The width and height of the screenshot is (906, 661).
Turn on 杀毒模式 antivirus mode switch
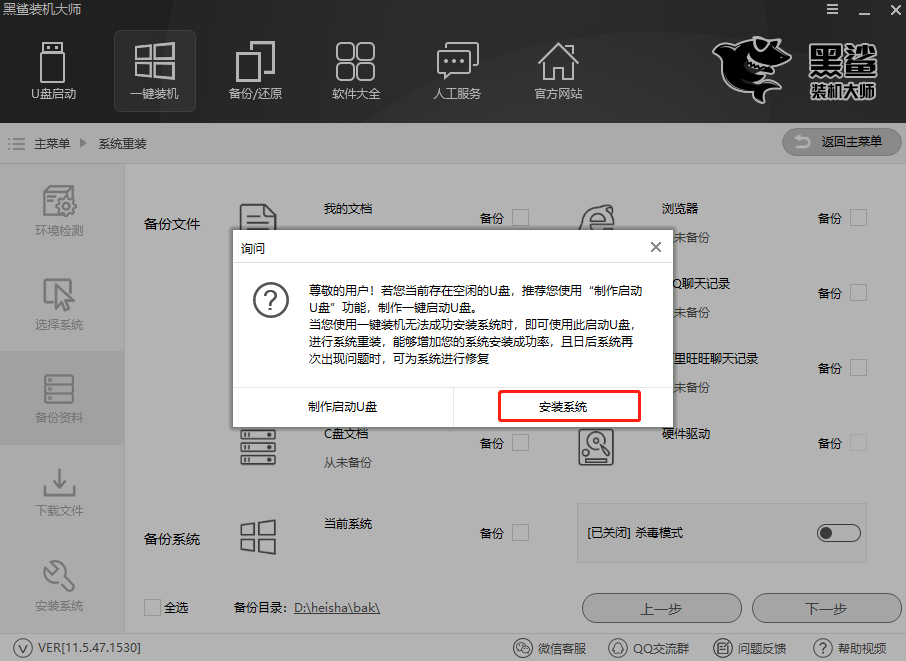(838, 533)
